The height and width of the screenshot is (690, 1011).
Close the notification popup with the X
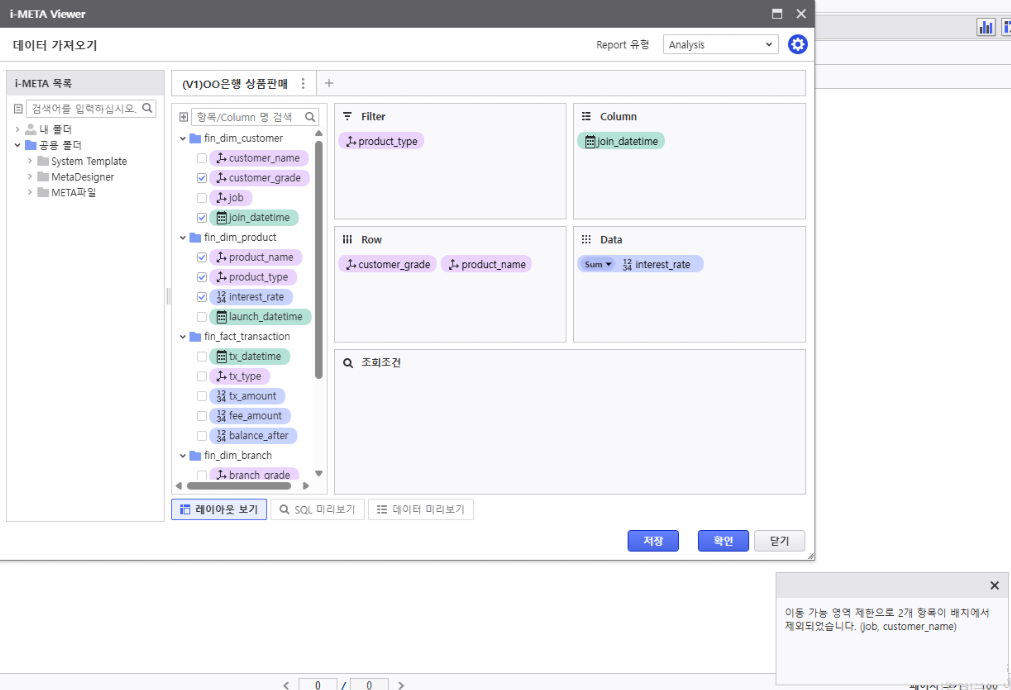click(x=994, y=586)
